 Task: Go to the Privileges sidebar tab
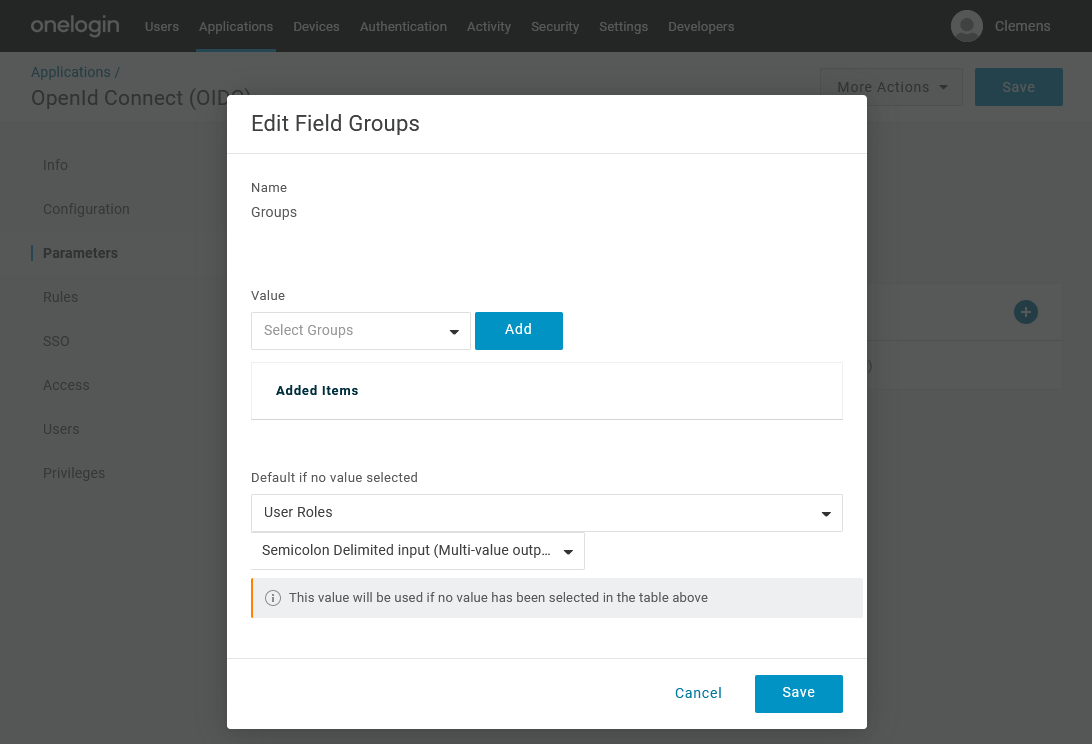[x=74, y=473]
